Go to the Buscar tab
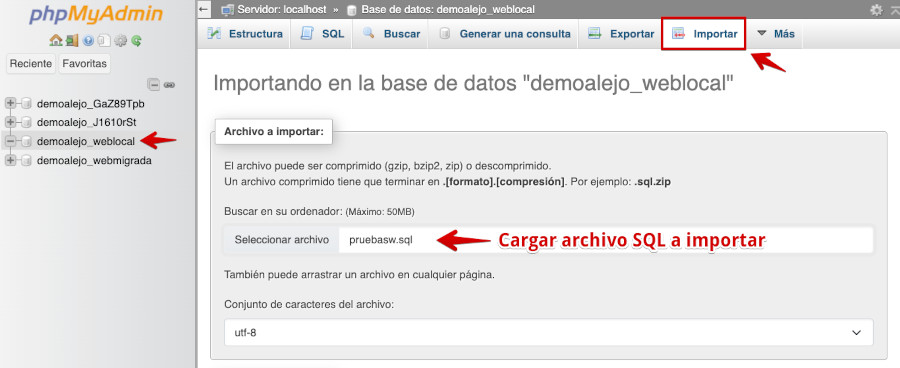 [x=391, y=34]
